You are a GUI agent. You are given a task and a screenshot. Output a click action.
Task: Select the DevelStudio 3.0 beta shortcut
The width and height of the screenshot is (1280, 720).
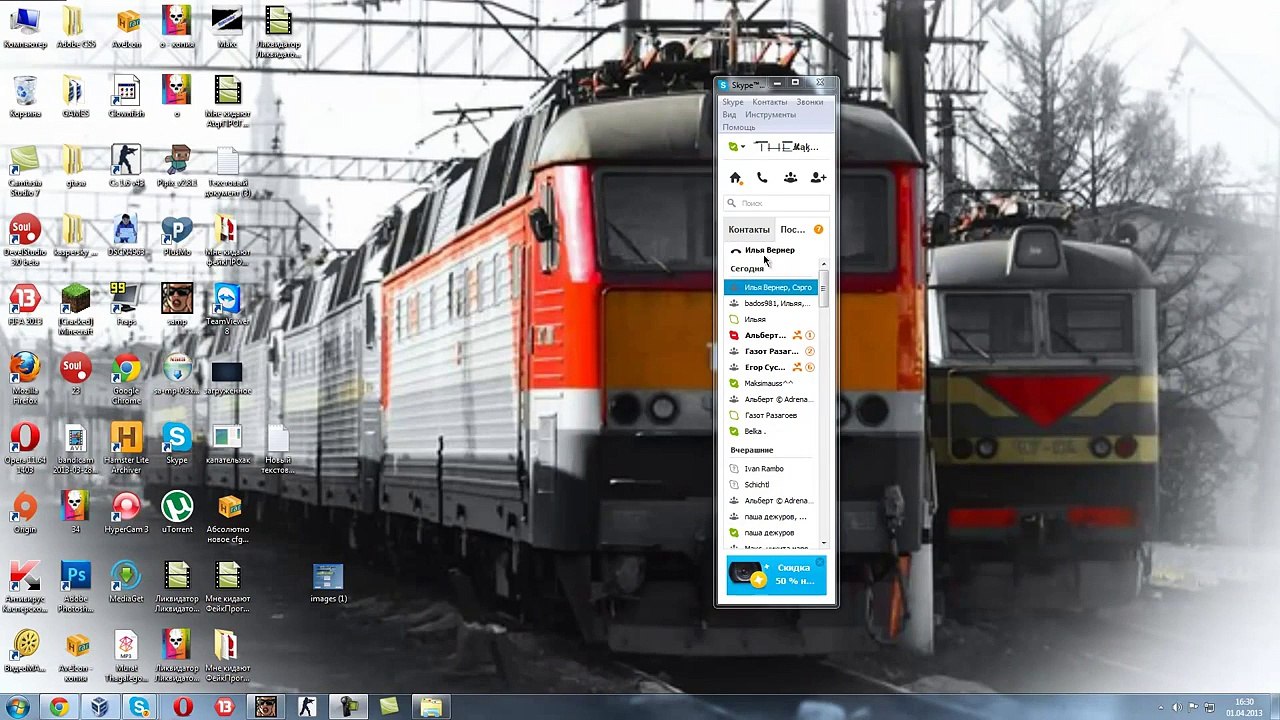(25, 240)
